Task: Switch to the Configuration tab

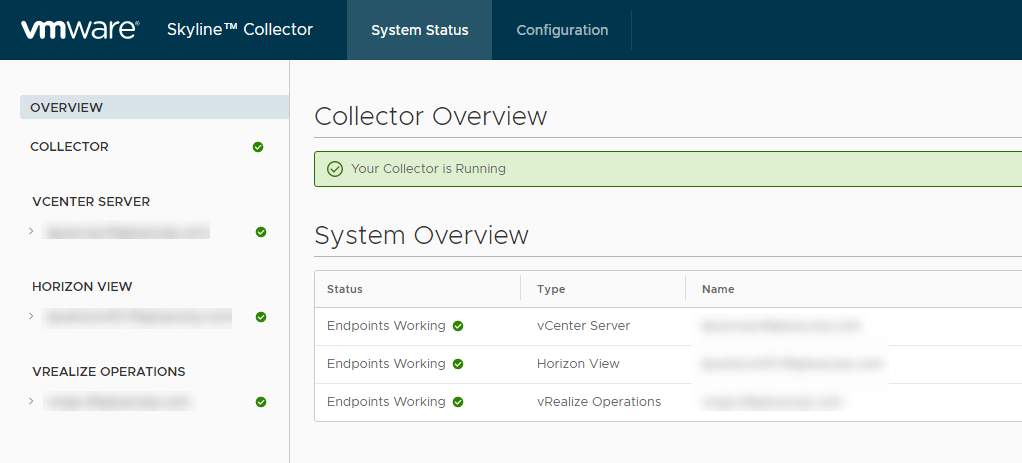Action: coord(562,30)
